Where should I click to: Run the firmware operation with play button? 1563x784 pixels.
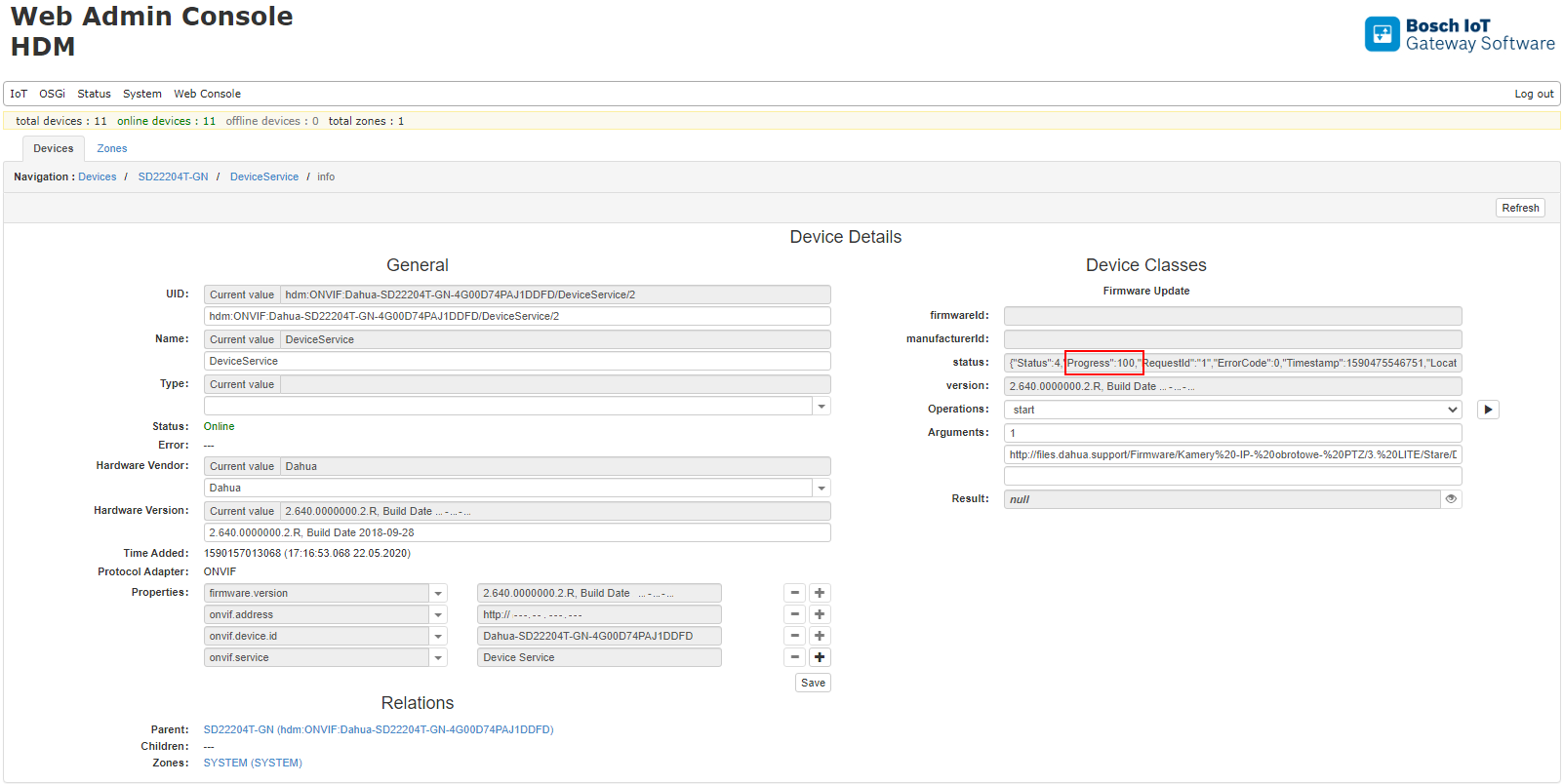tap(1487, 410)
